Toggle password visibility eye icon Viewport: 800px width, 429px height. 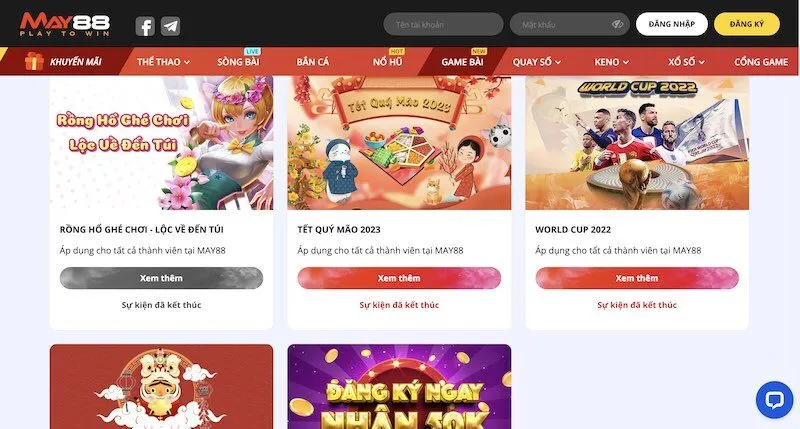pos(617,24)
